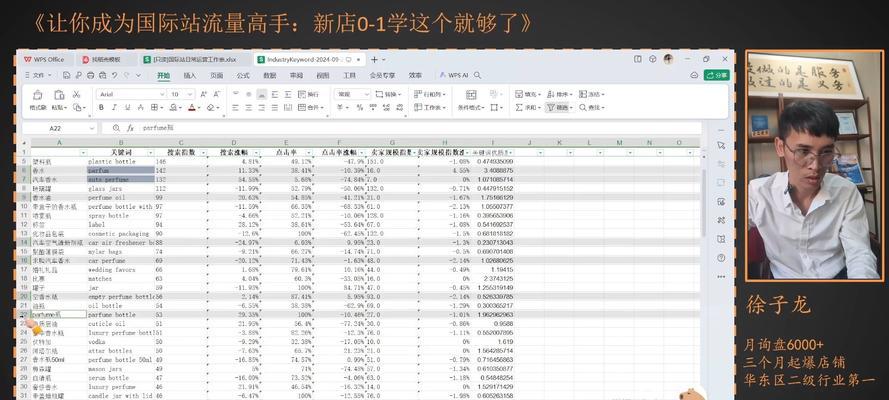889x400 pixels.
Task: Click the Paste clipboard icon
Action: tap(59, 95)
